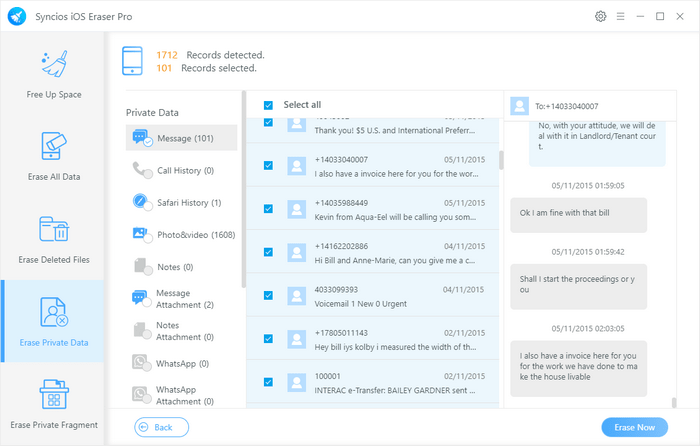Click the Back button

[162, 427]
